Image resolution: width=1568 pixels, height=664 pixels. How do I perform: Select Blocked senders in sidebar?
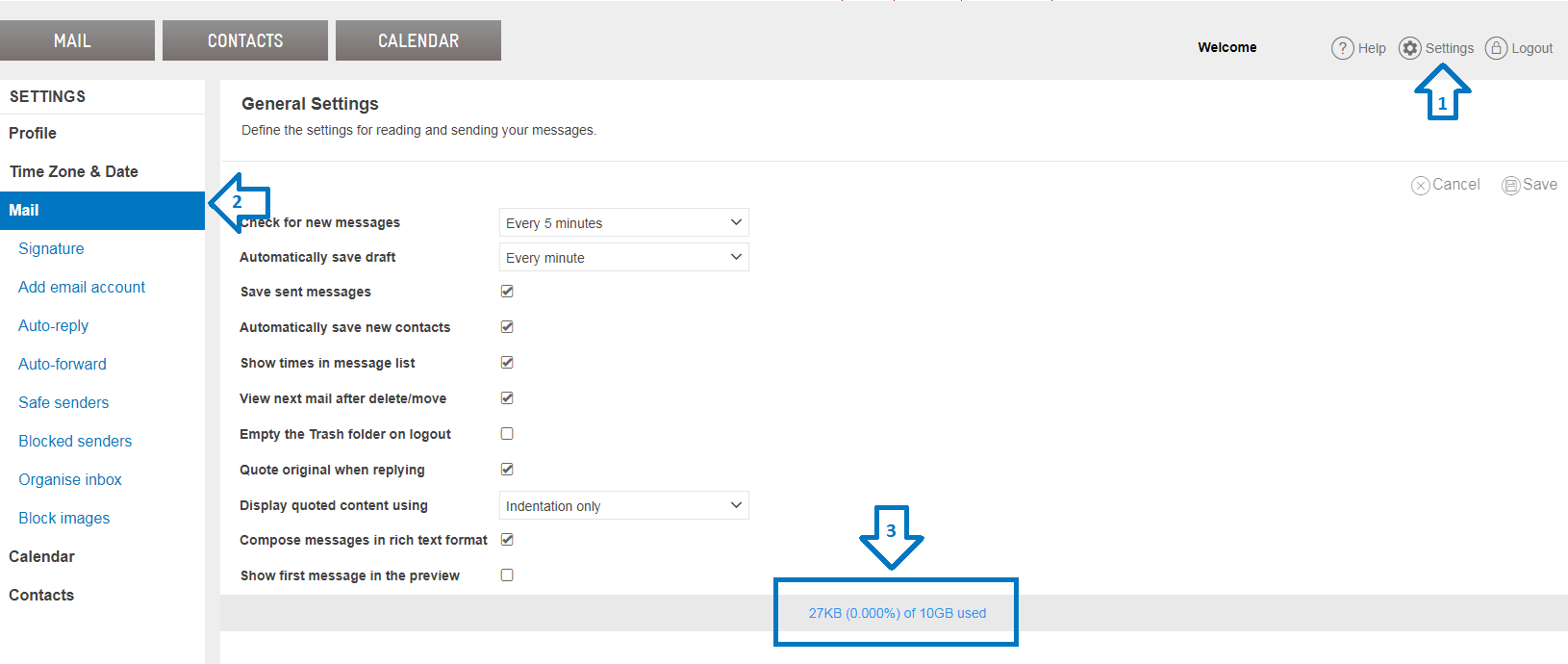75,441
